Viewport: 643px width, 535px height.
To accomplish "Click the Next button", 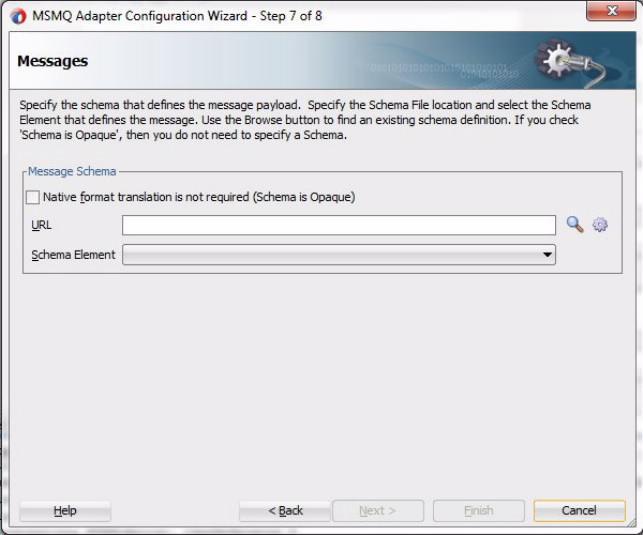I will pyautogui.click(x=378, y=511).
